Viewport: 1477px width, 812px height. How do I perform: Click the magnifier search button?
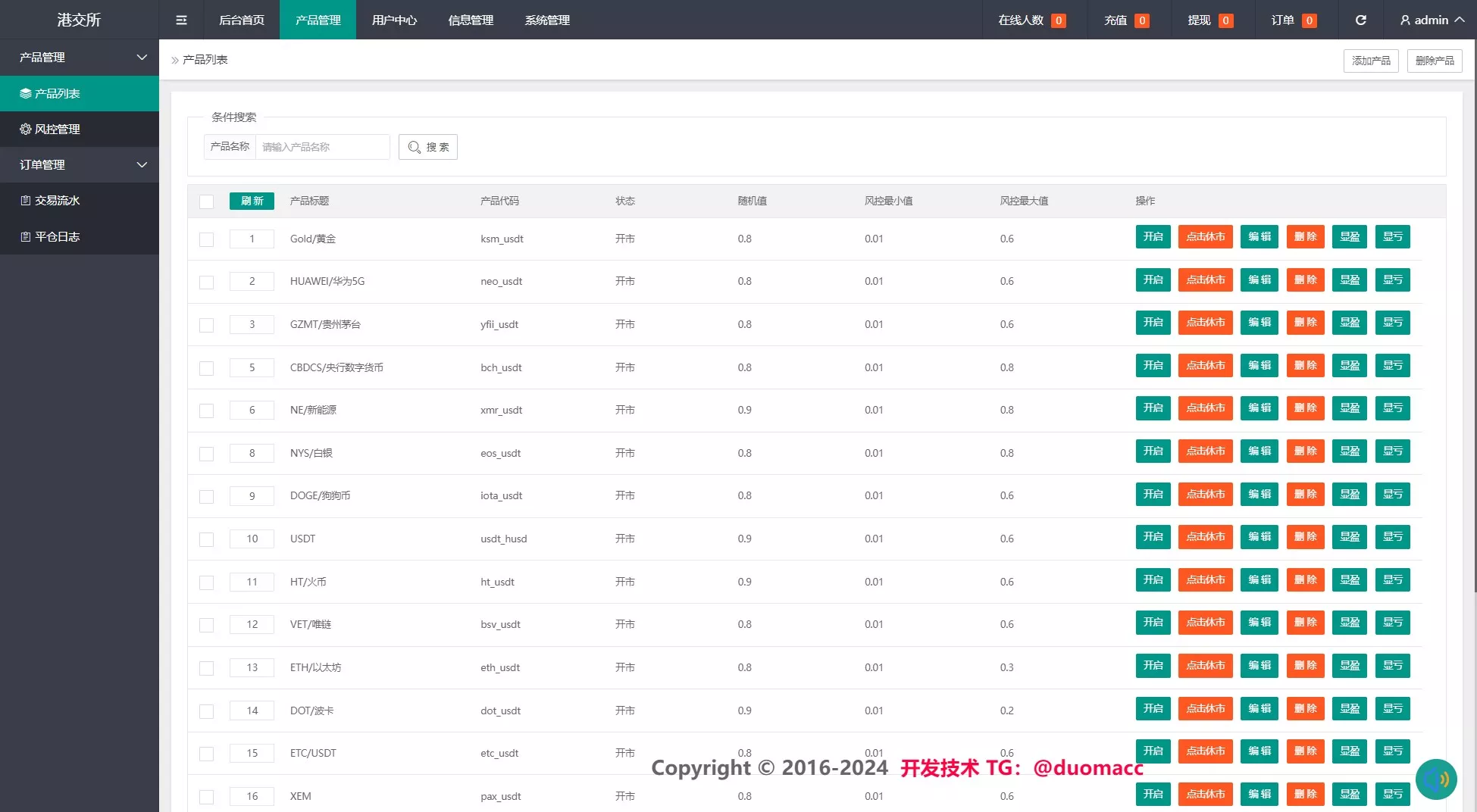[x=427, y=147]
